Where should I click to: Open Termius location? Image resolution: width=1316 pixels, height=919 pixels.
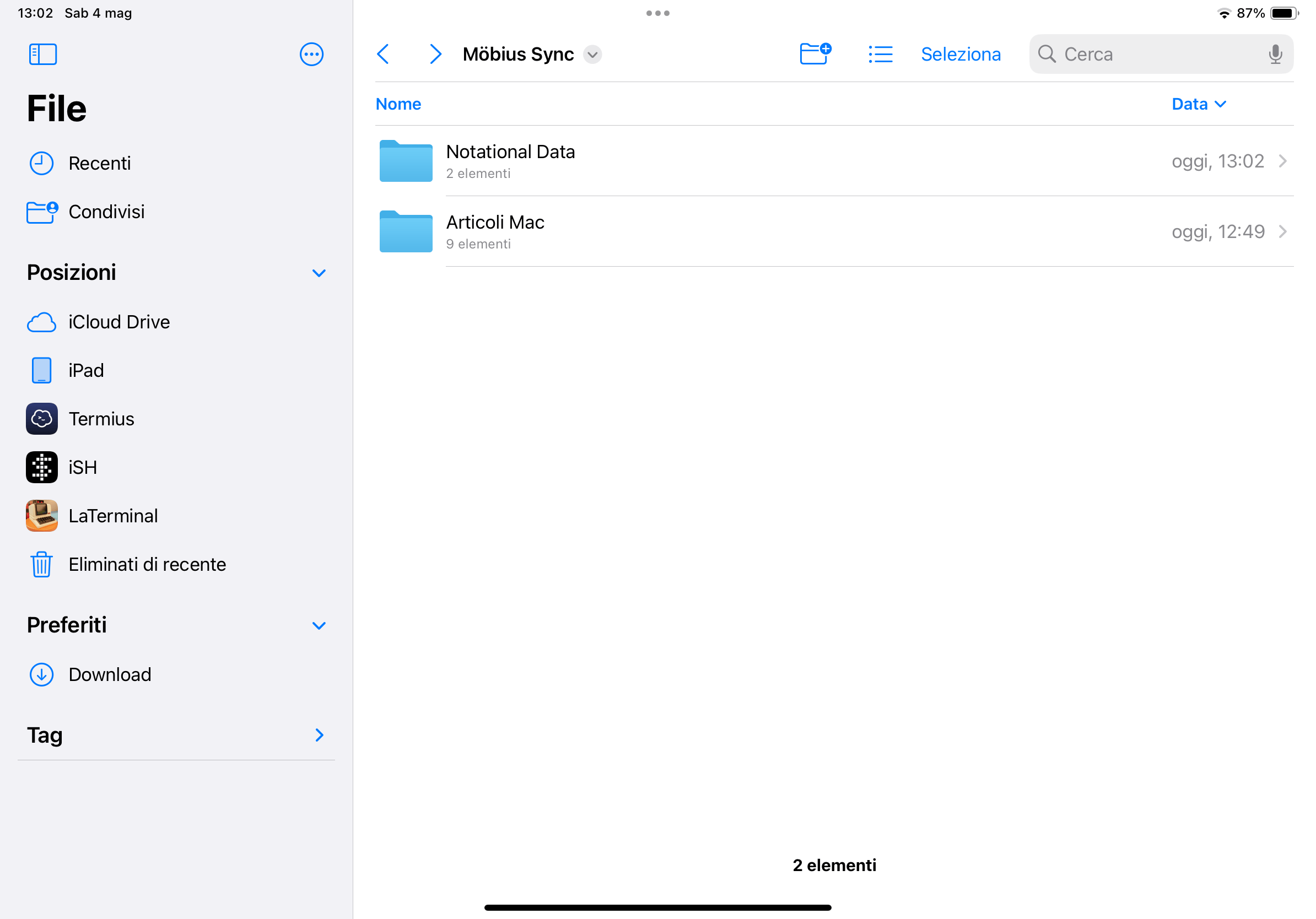(x=101, y=419)
